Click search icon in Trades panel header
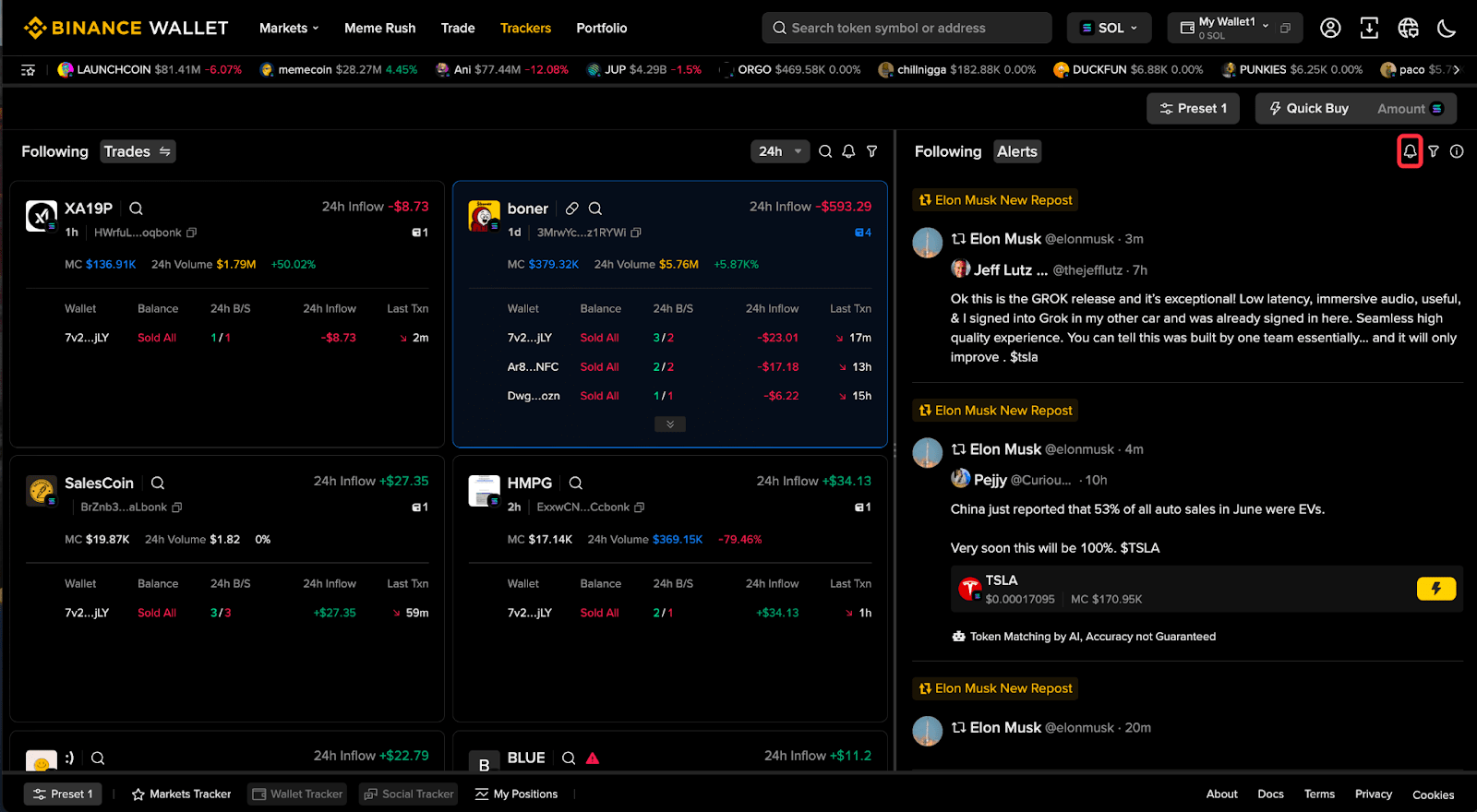The height and width of the screenshot is (812, 1477). (825, 151)
